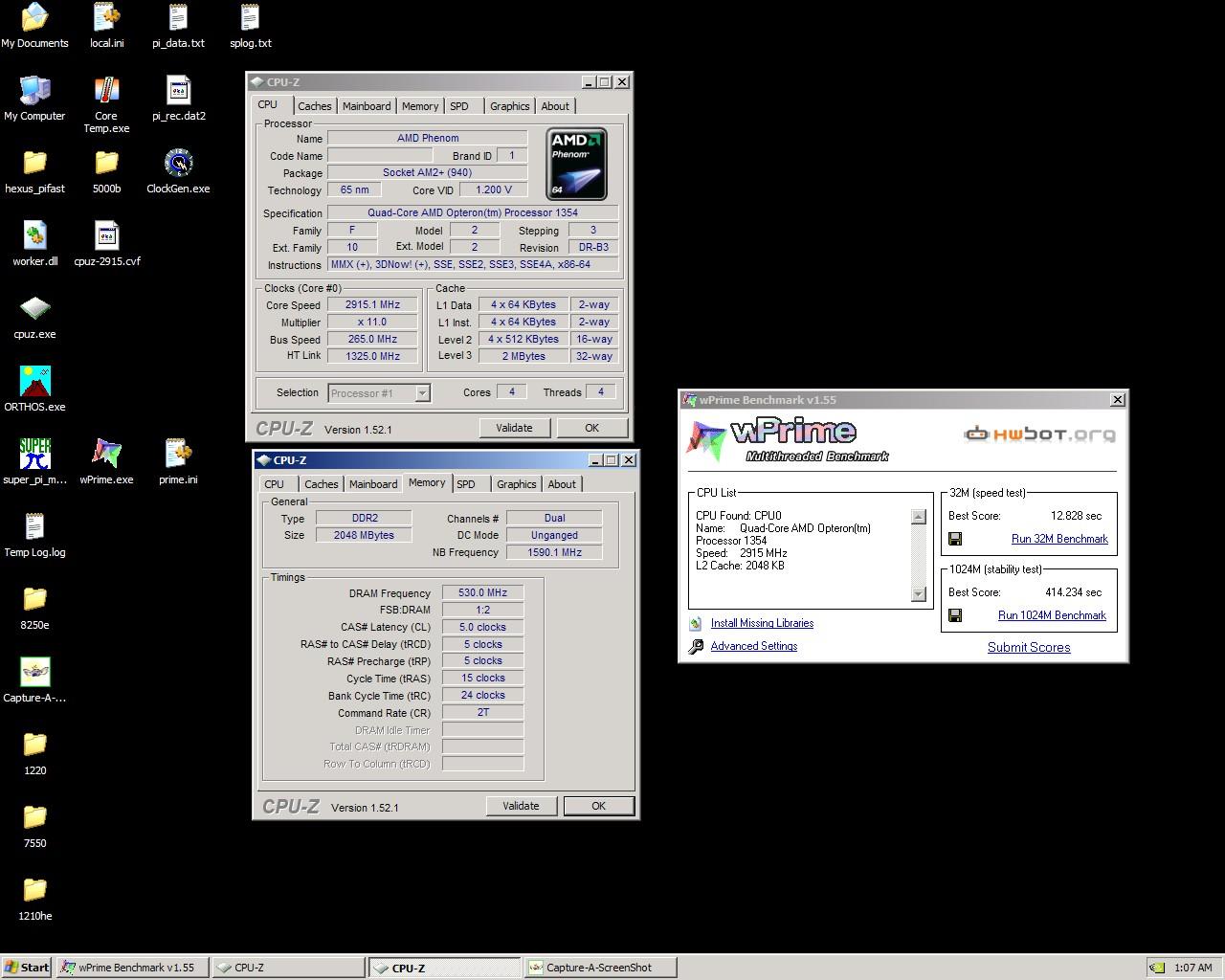Run 32M Benchmark in wPrime
Viewport: 1225px width, 980px height.
(1059, 539)
